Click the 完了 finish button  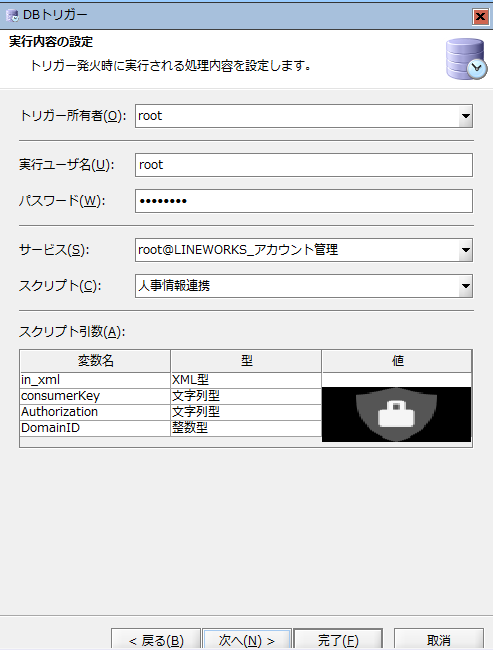(x=338, y=640)
